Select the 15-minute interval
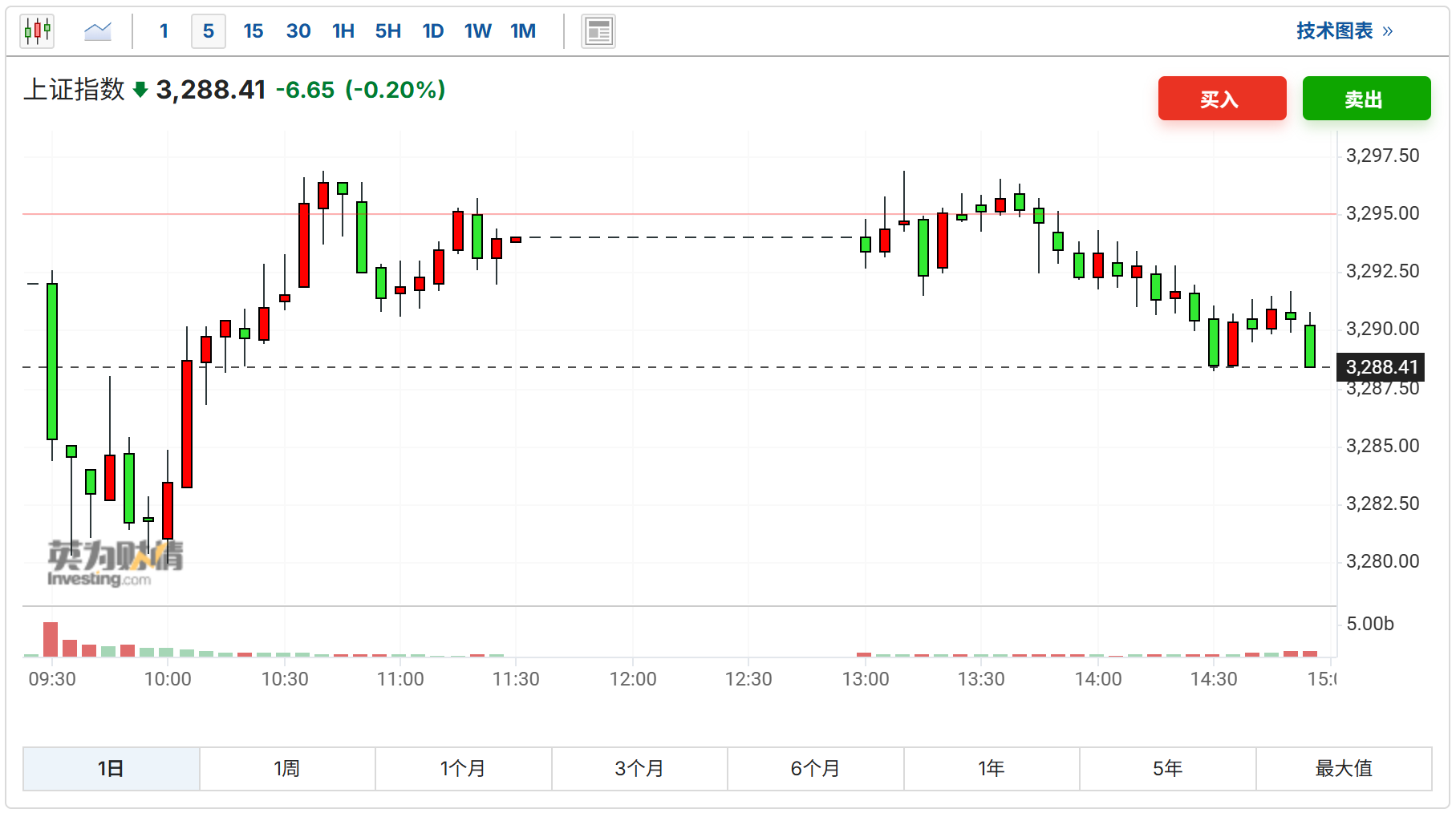Screen dimensions: 1456x817 tap(253, 31)
